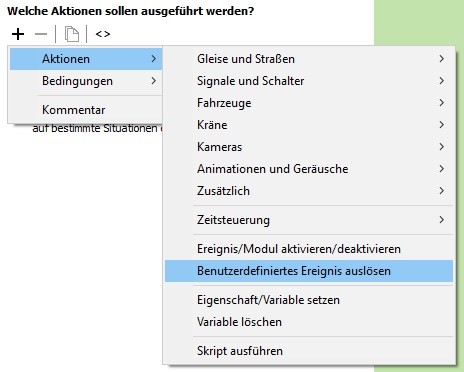
Task: Expand the Bedingungen submenu
Action: (x=86, y=81)
